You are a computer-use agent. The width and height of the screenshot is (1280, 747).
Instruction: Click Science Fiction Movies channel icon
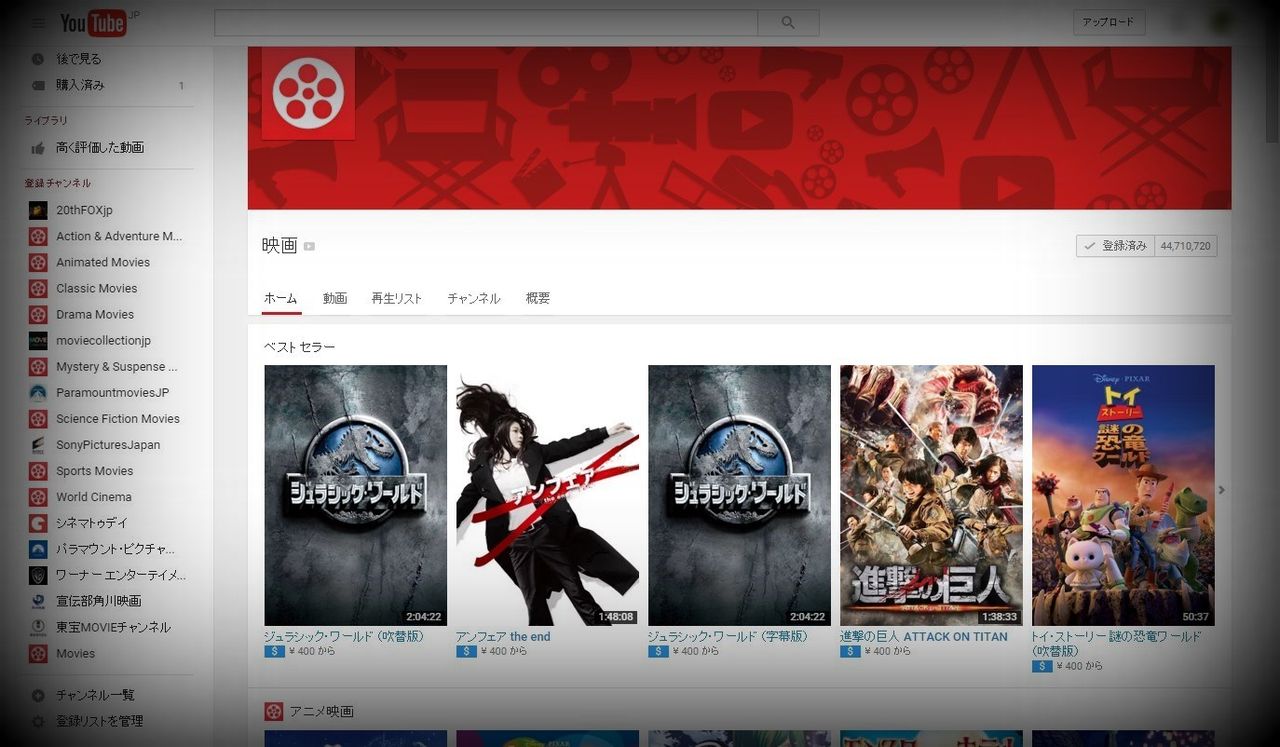38,418
